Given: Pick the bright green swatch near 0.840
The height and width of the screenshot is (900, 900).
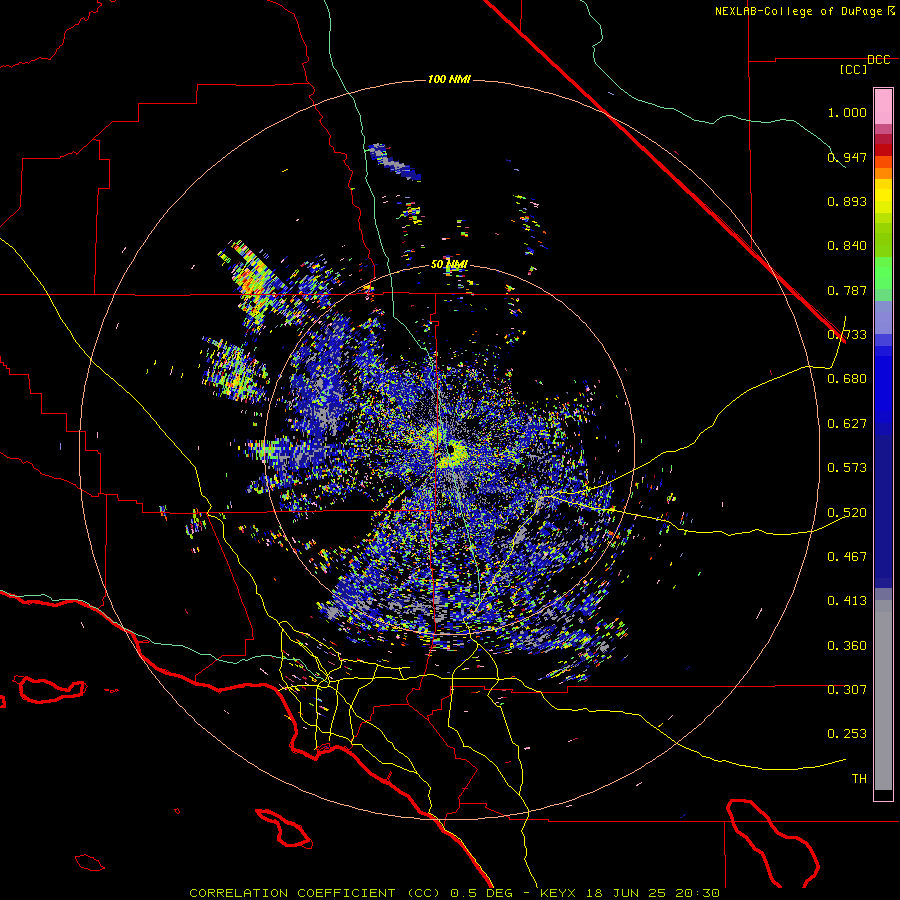Looking at the screenshot, I should tap(883, 273).
